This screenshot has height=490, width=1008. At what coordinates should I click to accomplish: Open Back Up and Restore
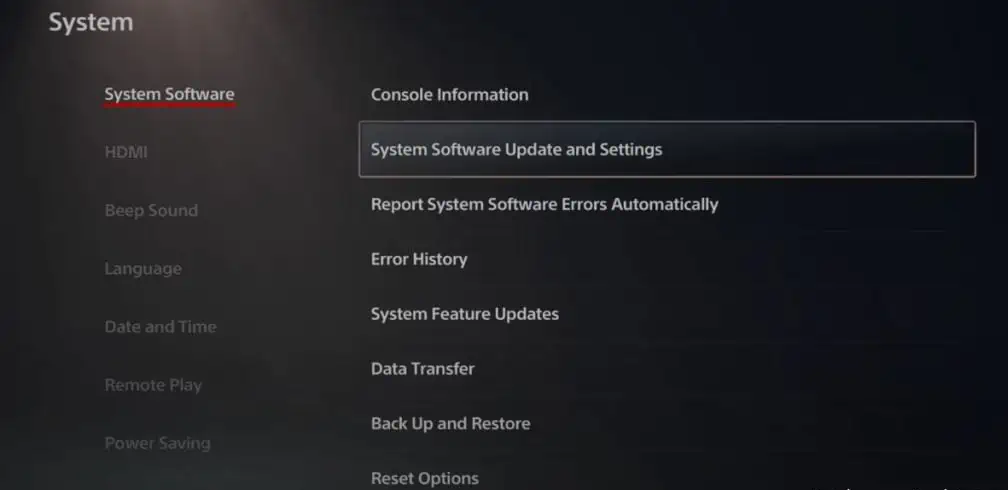pyautogui.click(x=450, y=424)
